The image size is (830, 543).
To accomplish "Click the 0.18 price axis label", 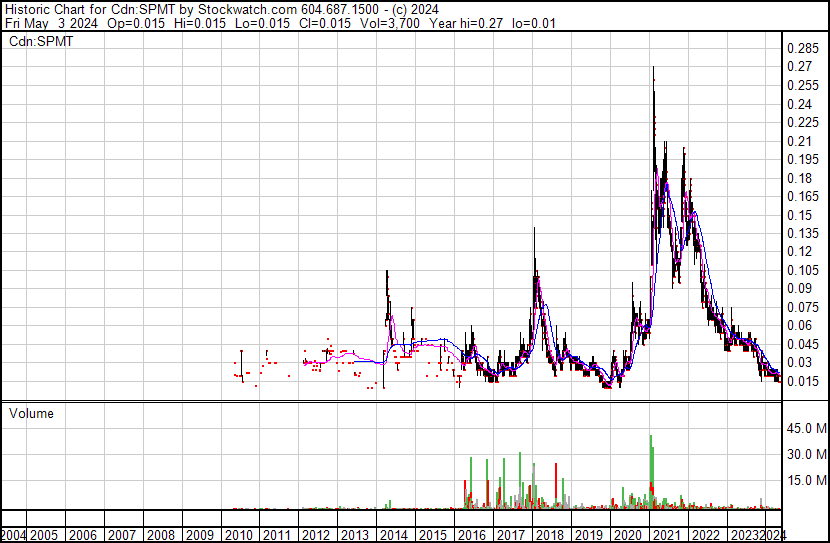I will [799, 178].
